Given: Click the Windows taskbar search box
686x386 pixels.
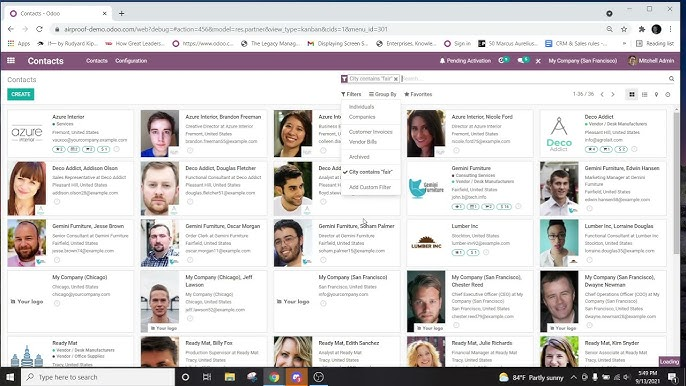Looking at the screenshot, I should coord(98,377).
